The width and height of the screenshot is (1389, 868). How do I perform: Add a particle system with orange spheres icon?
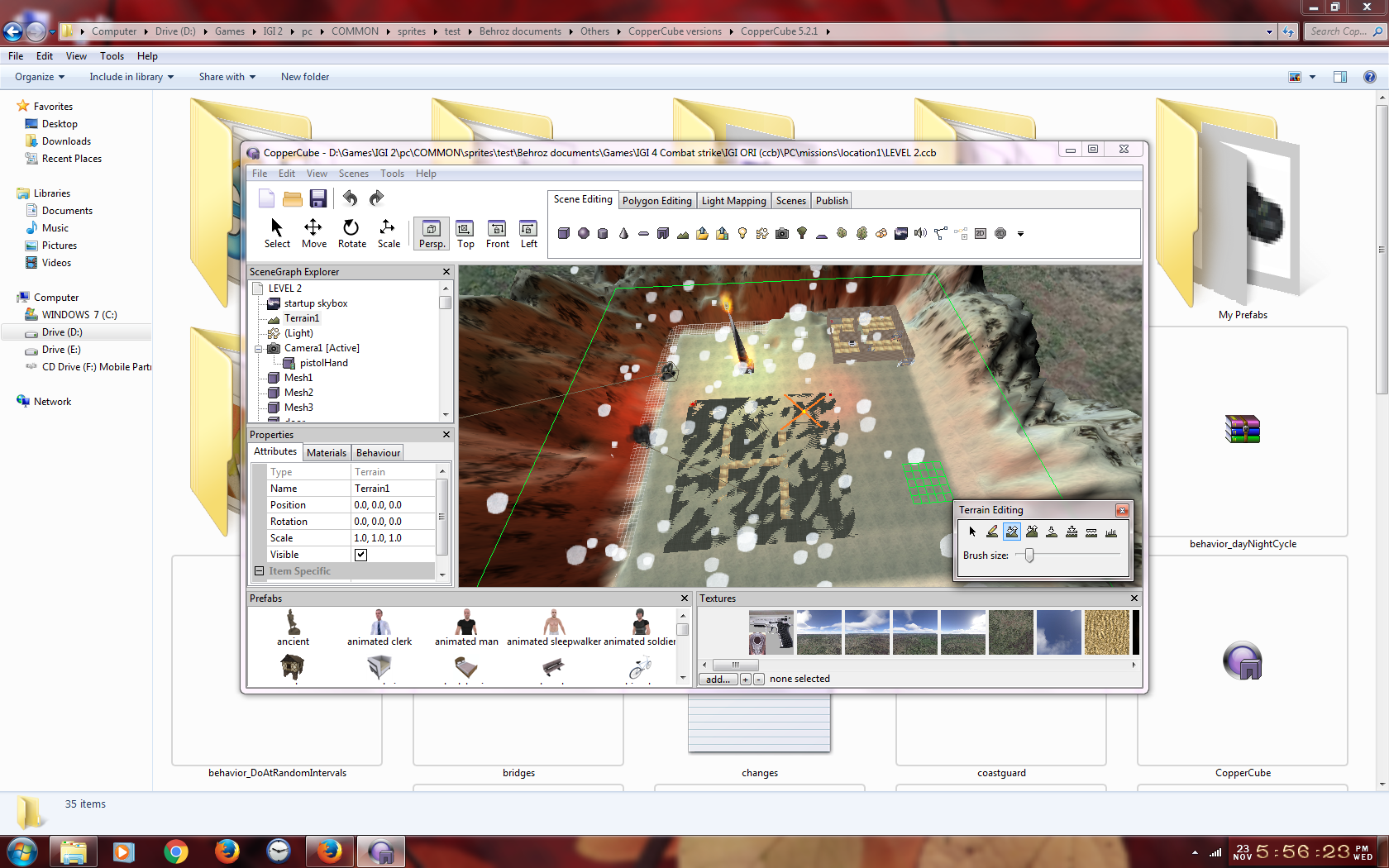pyautogui.click(x=881, y=233)
